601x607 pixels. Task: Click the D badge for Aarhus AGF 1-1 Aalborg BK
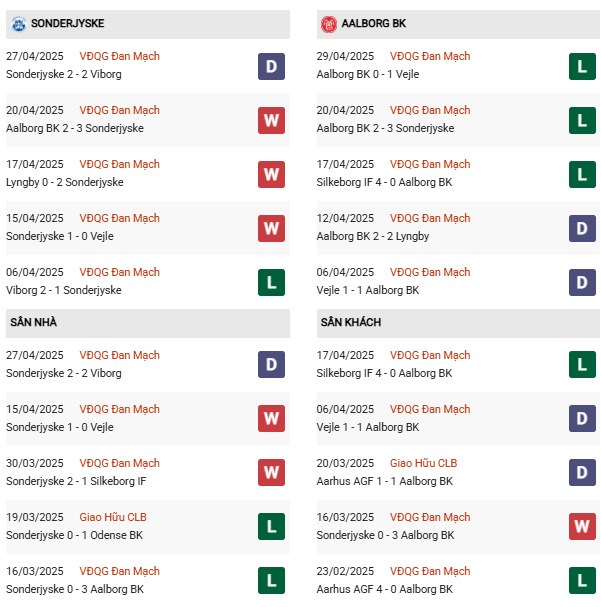point(582,474)
